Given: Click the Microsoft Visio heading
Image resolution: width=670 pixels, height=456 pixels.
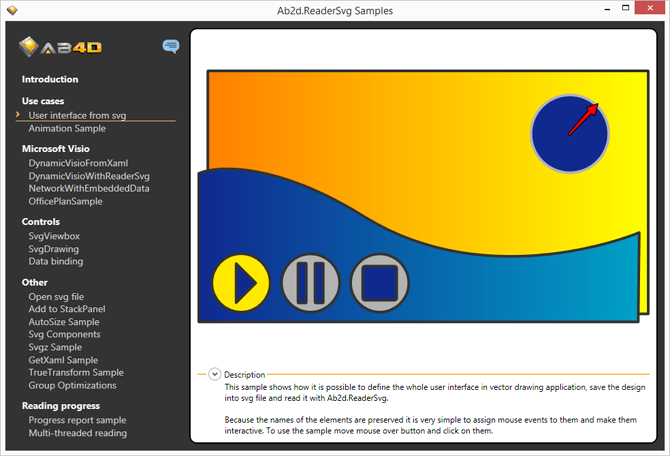Looking at the screenshot, I should pos(56,149).
